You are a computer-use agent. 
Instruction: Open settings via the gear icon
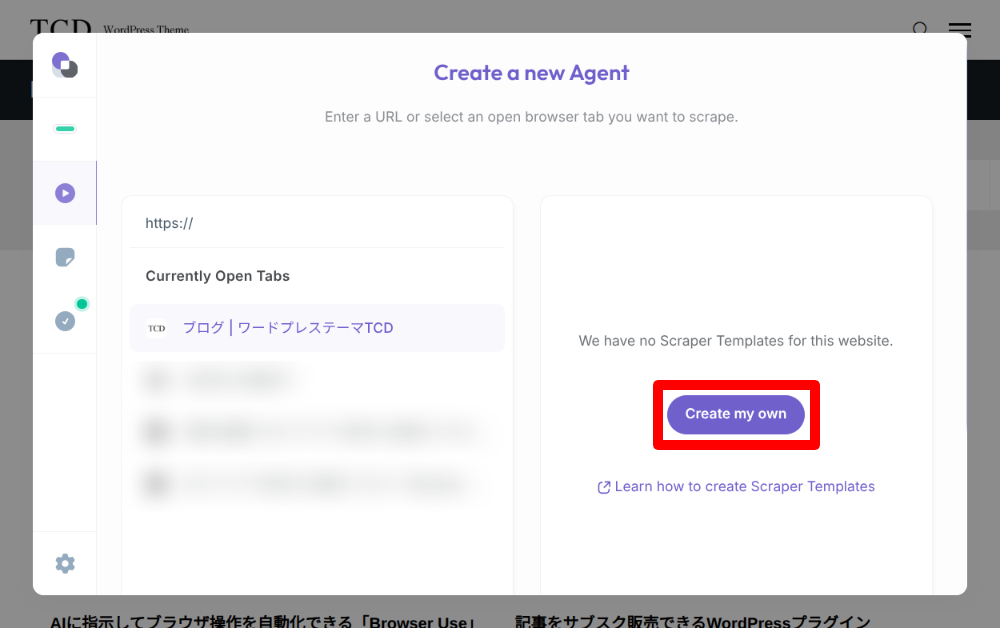[64, 564]
